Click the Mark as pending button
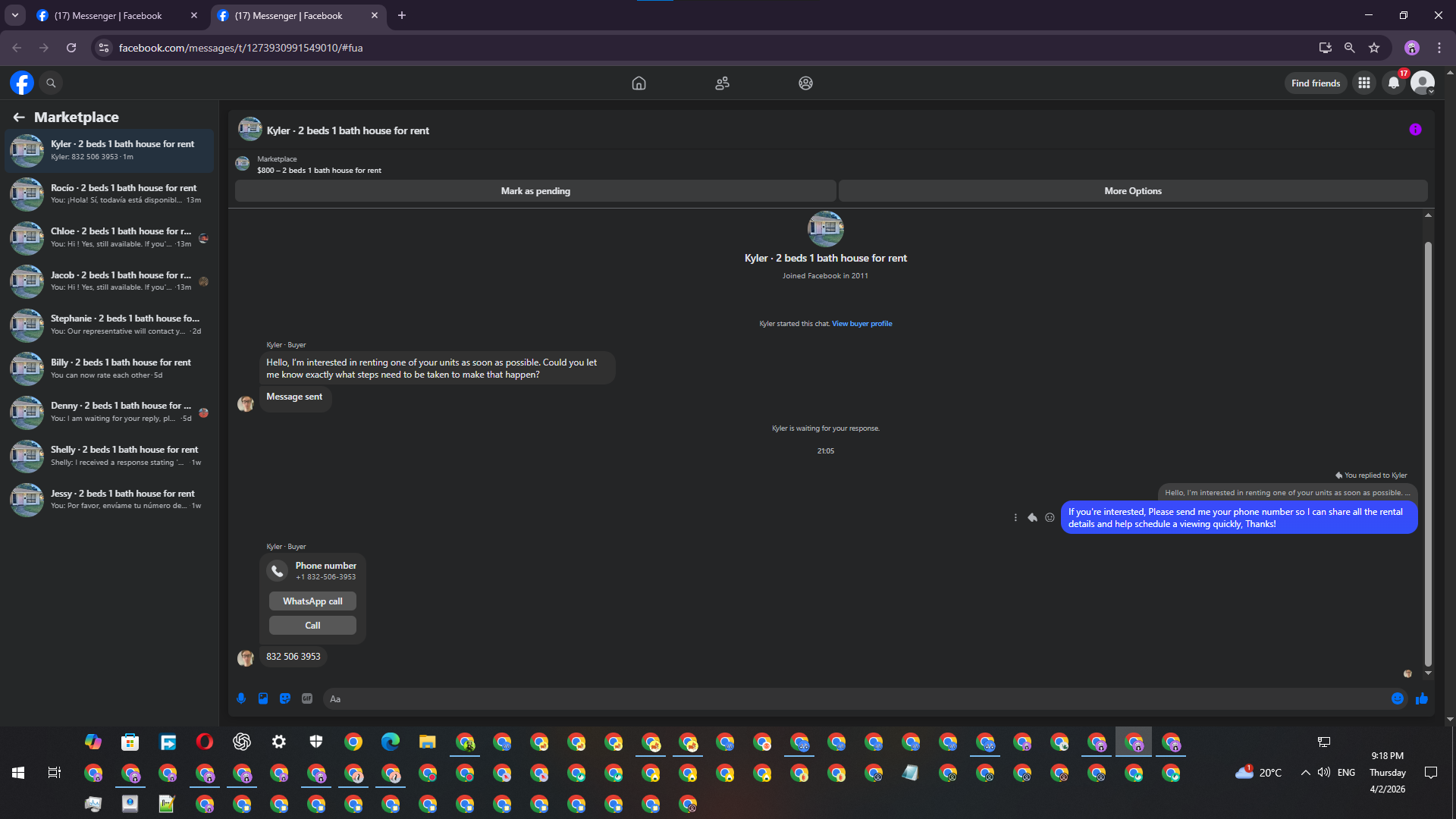The image size is (1456, 819). 535,191
